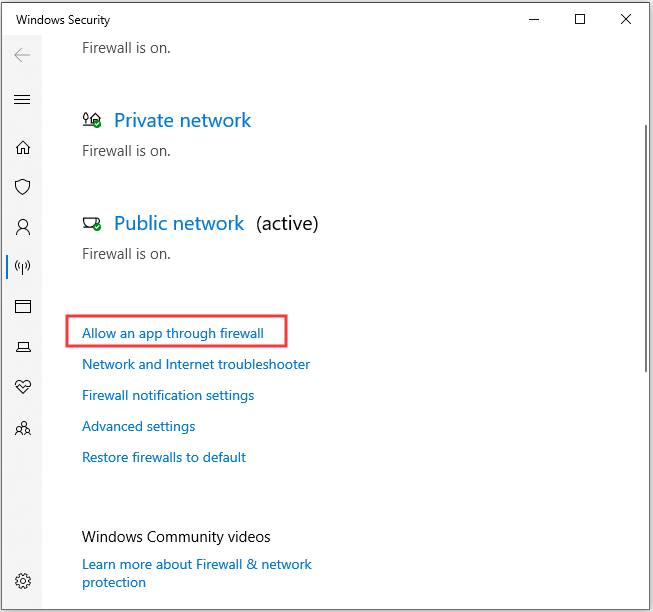
Task: Click the back arrow icon
Action: 22,55
